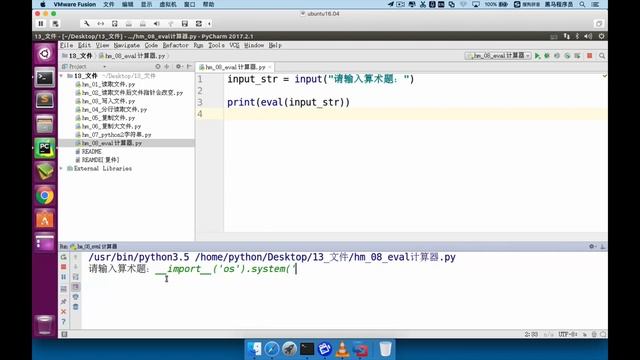Open Run panel help question mark
This screenshot has width=640, height=360.
[x=64, y=322]
